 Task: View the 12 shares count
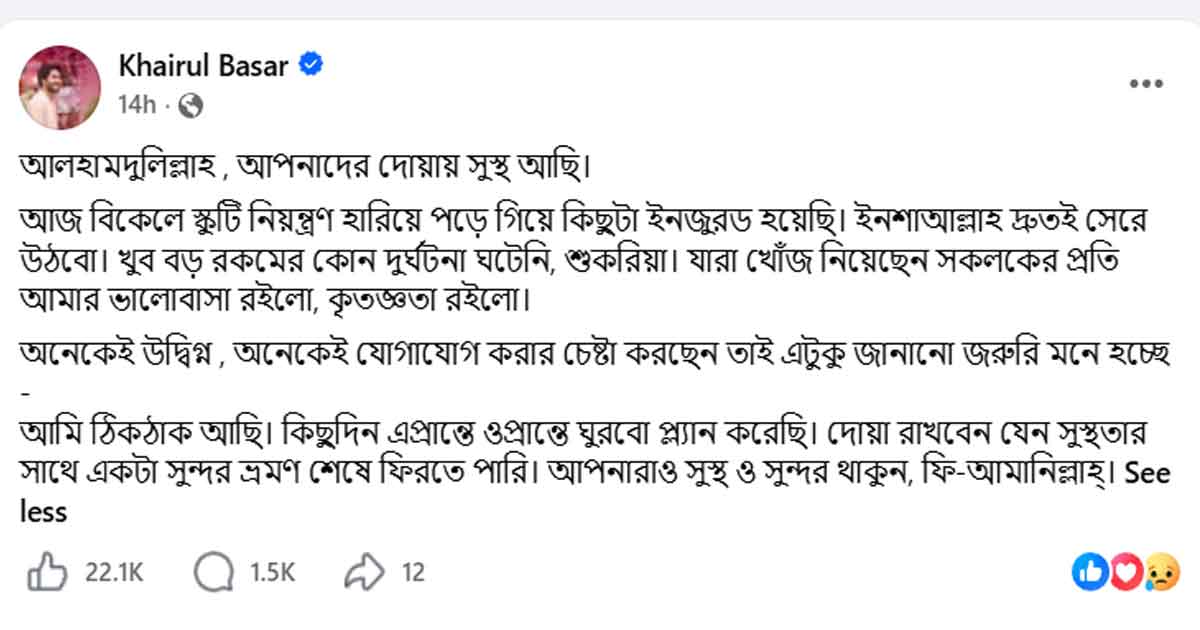[x=413, y=572]
